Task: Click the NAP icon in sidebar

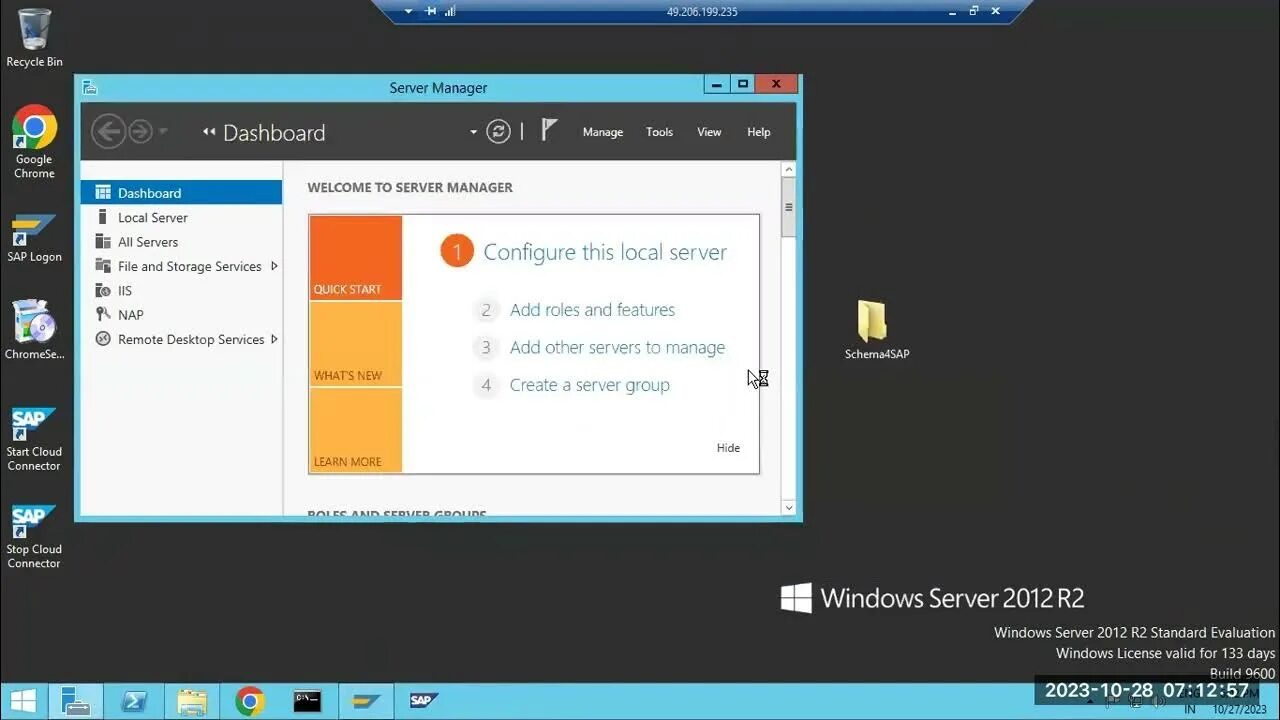Action: pyautogui.click(x=102, y=314)
